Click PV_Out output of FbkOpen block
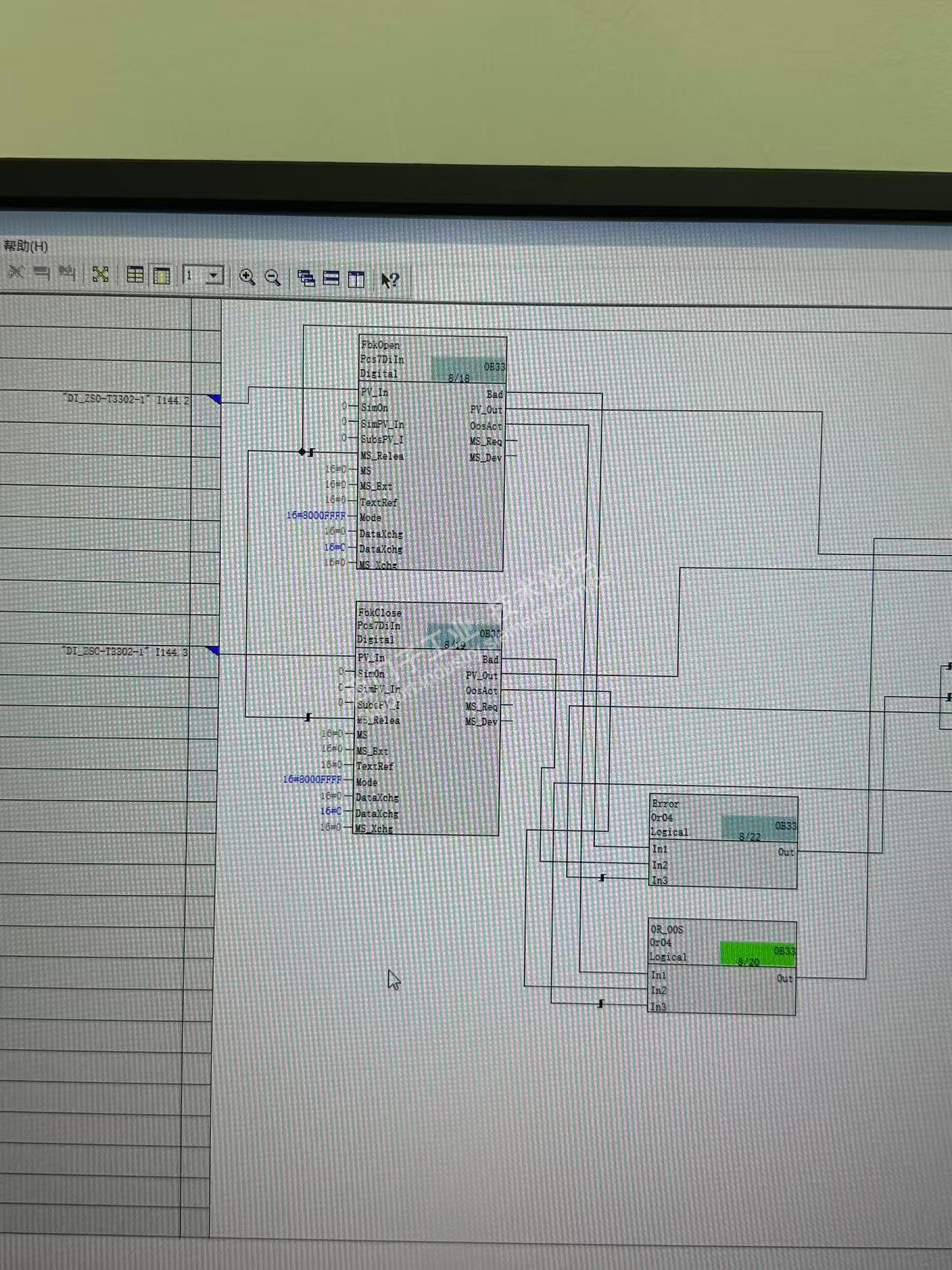Viewport: 952px width, 1270px height. coord(486,410)
